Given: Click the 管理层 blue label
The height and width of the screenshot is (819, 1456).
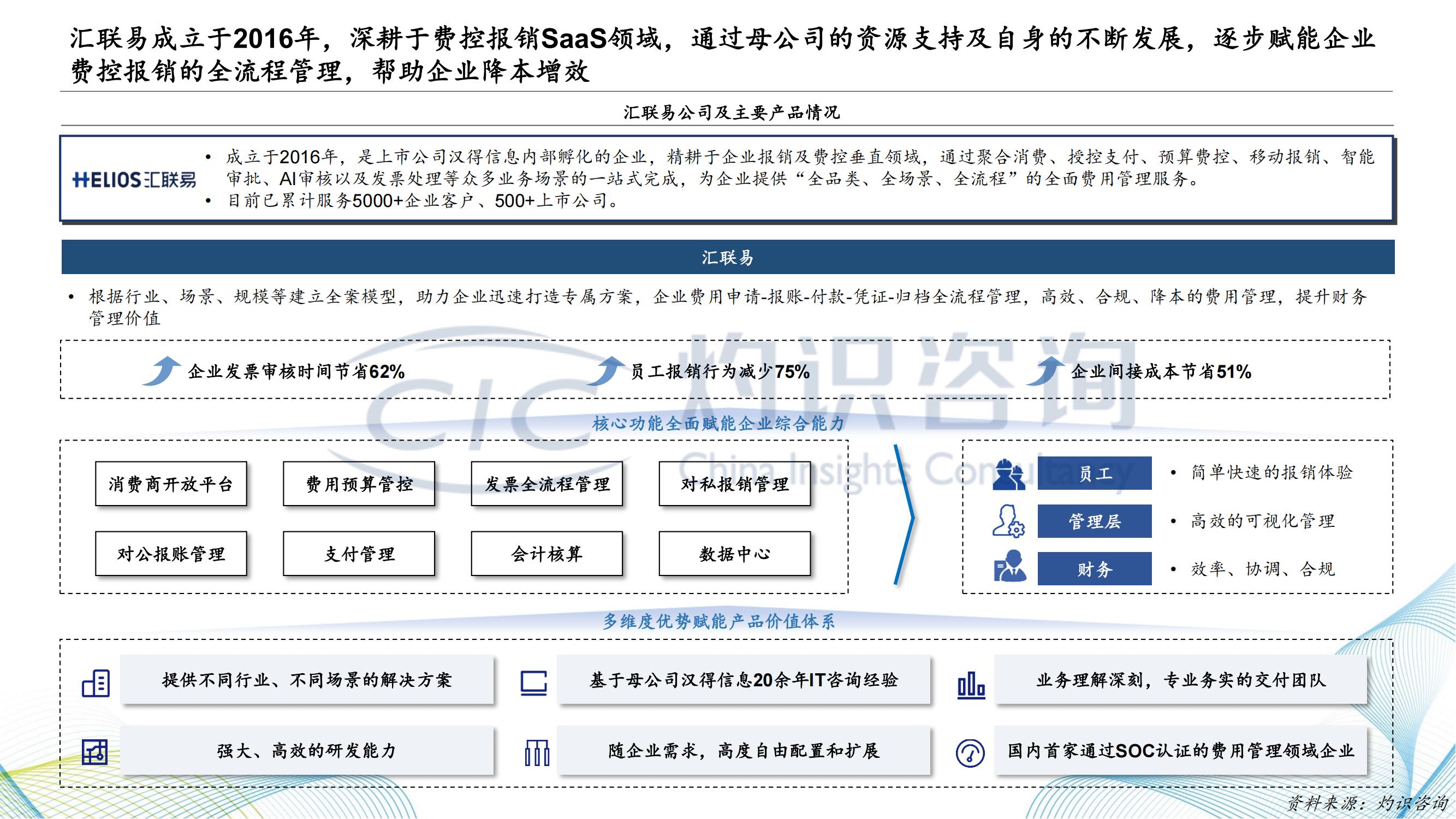Looking at the screenshot, I should pyautogui.click(x=1094, y=521).
